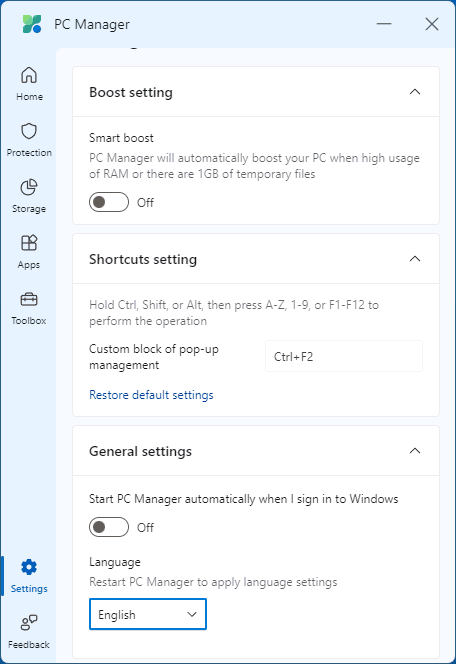
Task: Open the Toolbox briefcase icon
Action: click(29, 299)
